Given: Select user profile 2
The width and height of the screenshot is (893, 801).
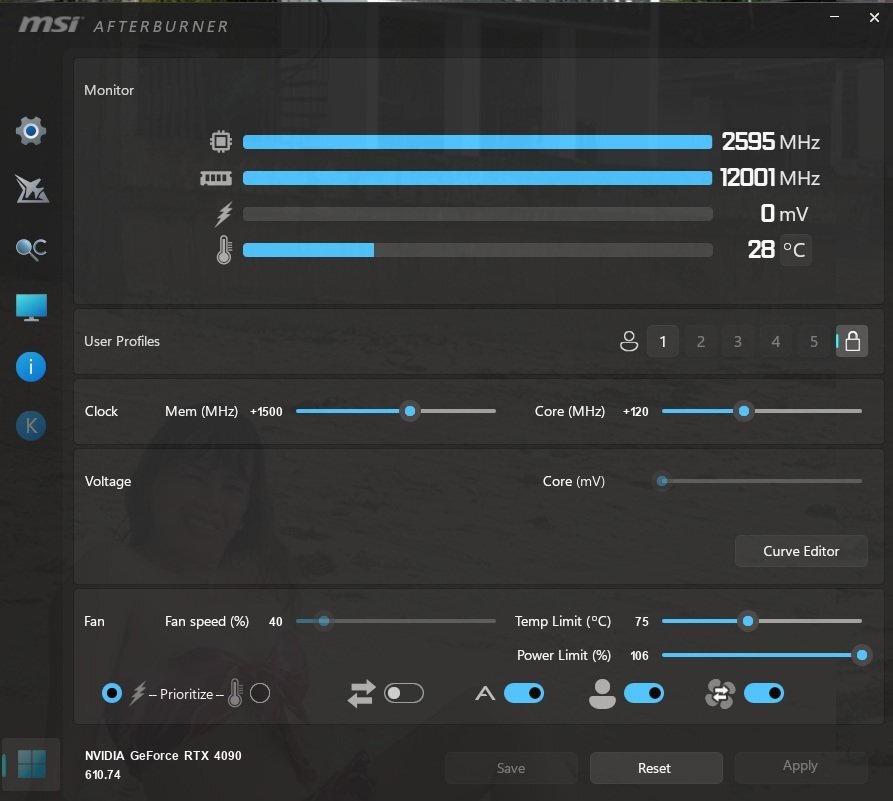Looking at the screenshot, I should click(x=701, y=341).
